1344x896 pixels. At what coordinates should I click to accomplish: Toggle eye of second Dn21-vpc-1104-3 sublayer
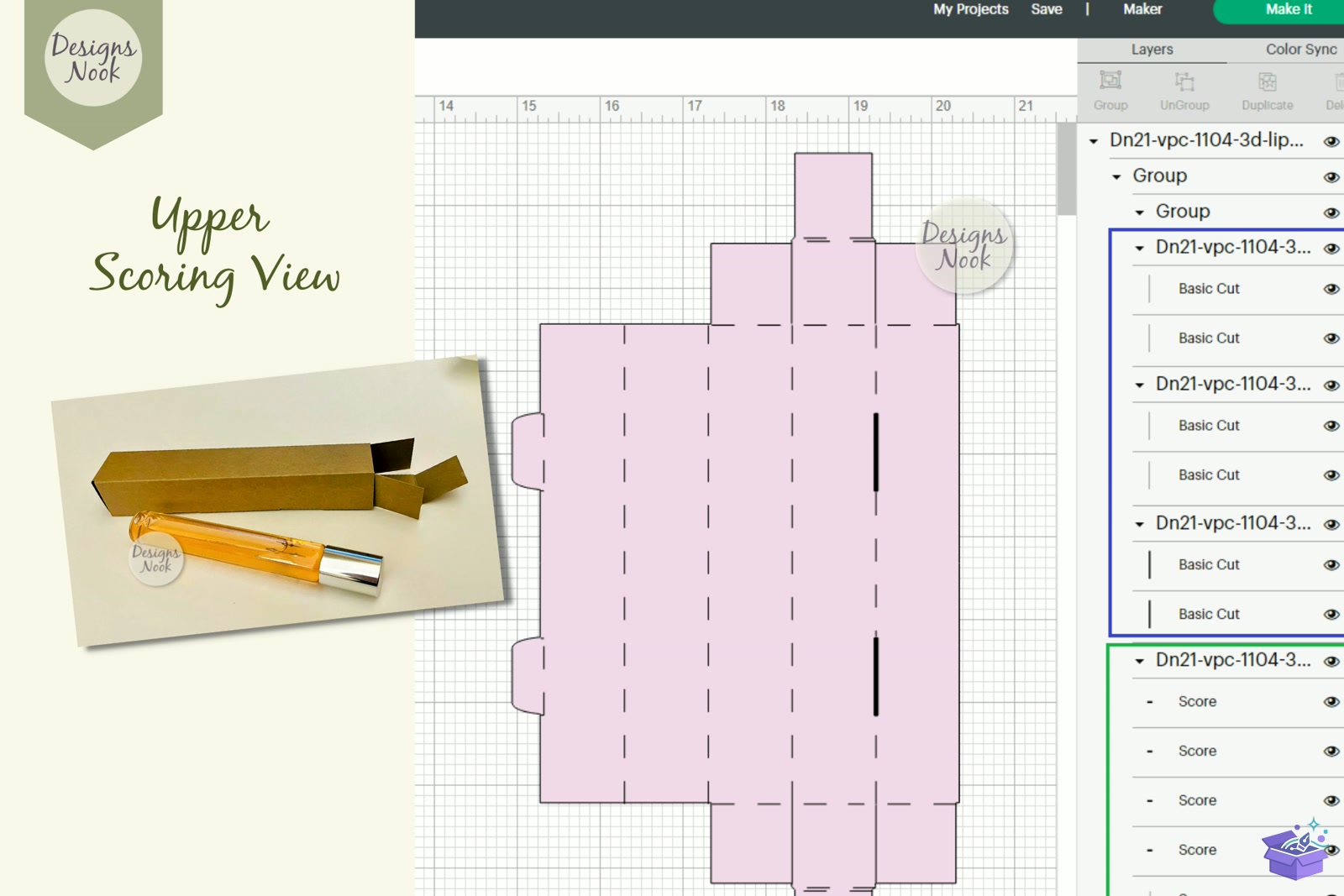coord(1331,385)
